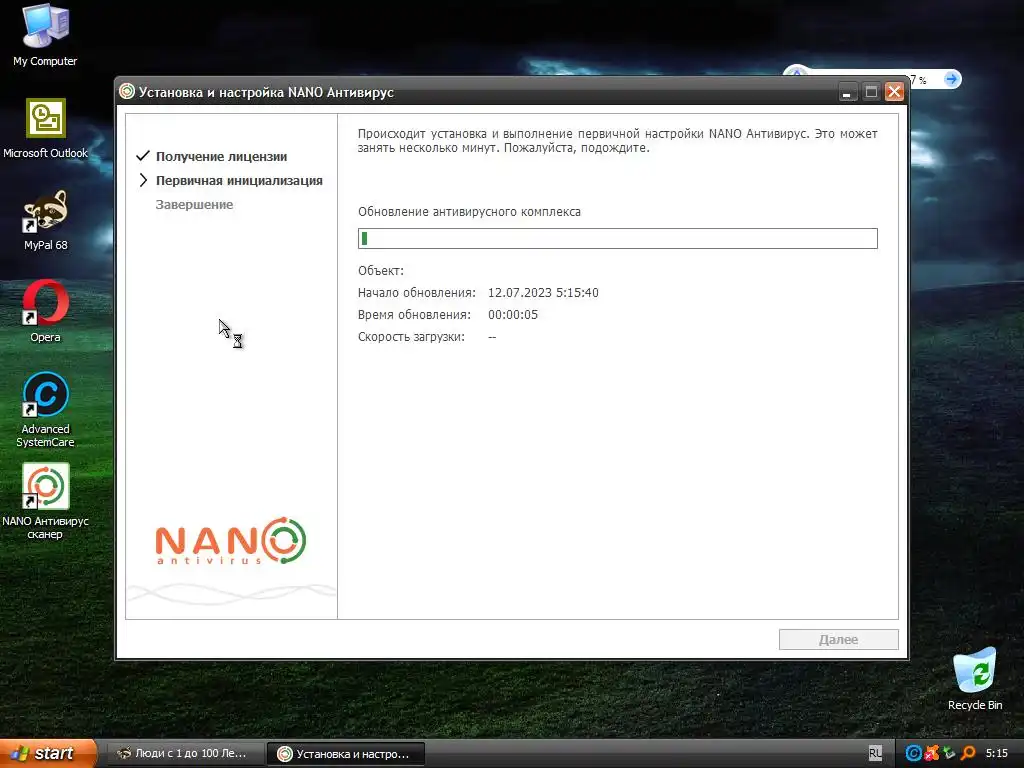The height and width of the screenshot is (768, 1024).
Task: Click orange magnifier tray icon
Action: [x=968, y=753]
